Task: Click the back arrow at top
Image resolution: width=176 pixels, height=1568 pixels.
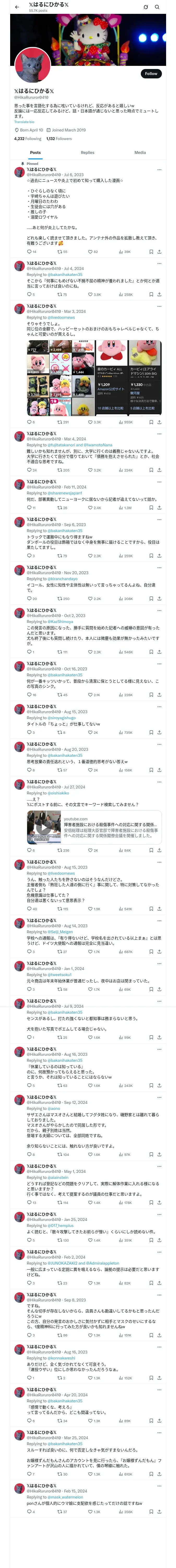Action: click(17, 7)
